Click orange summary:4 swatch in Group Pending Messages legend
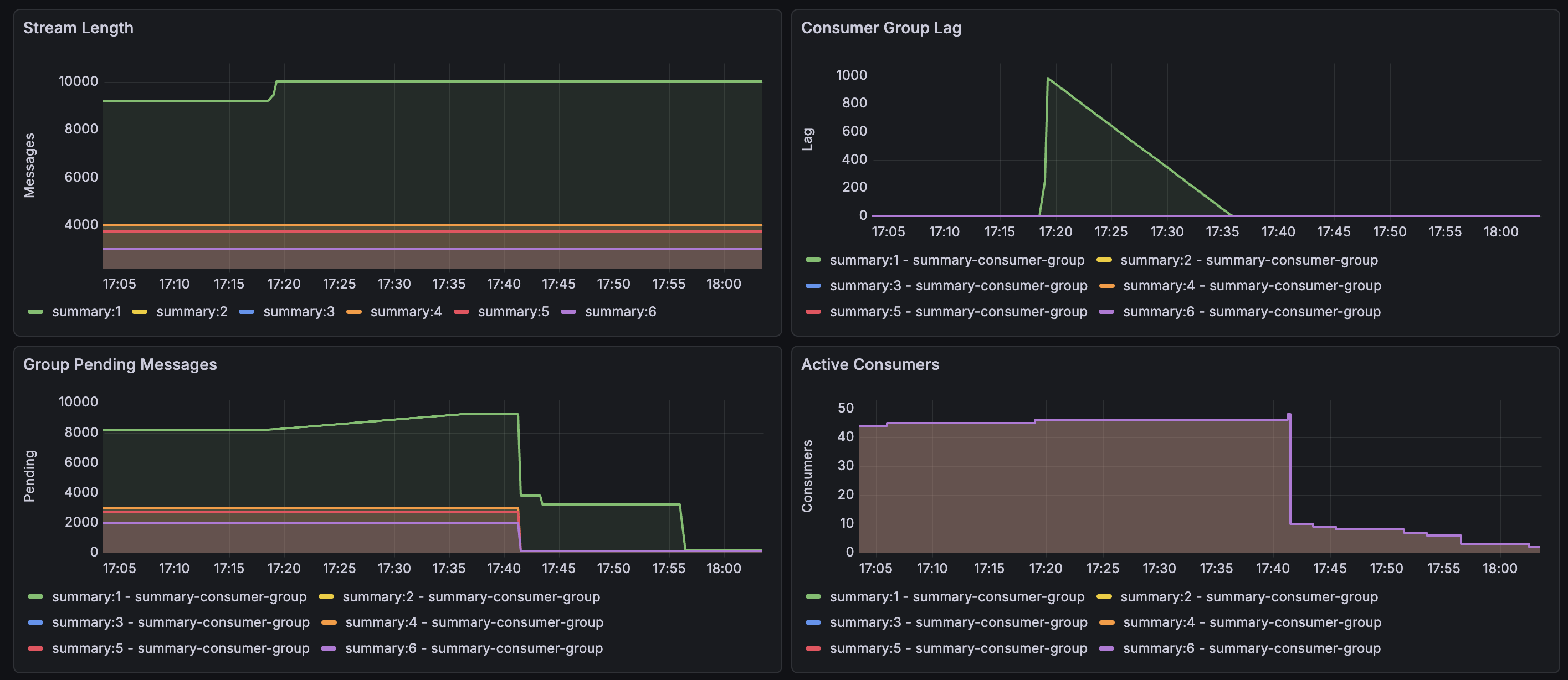 click(x=329, y=623)
